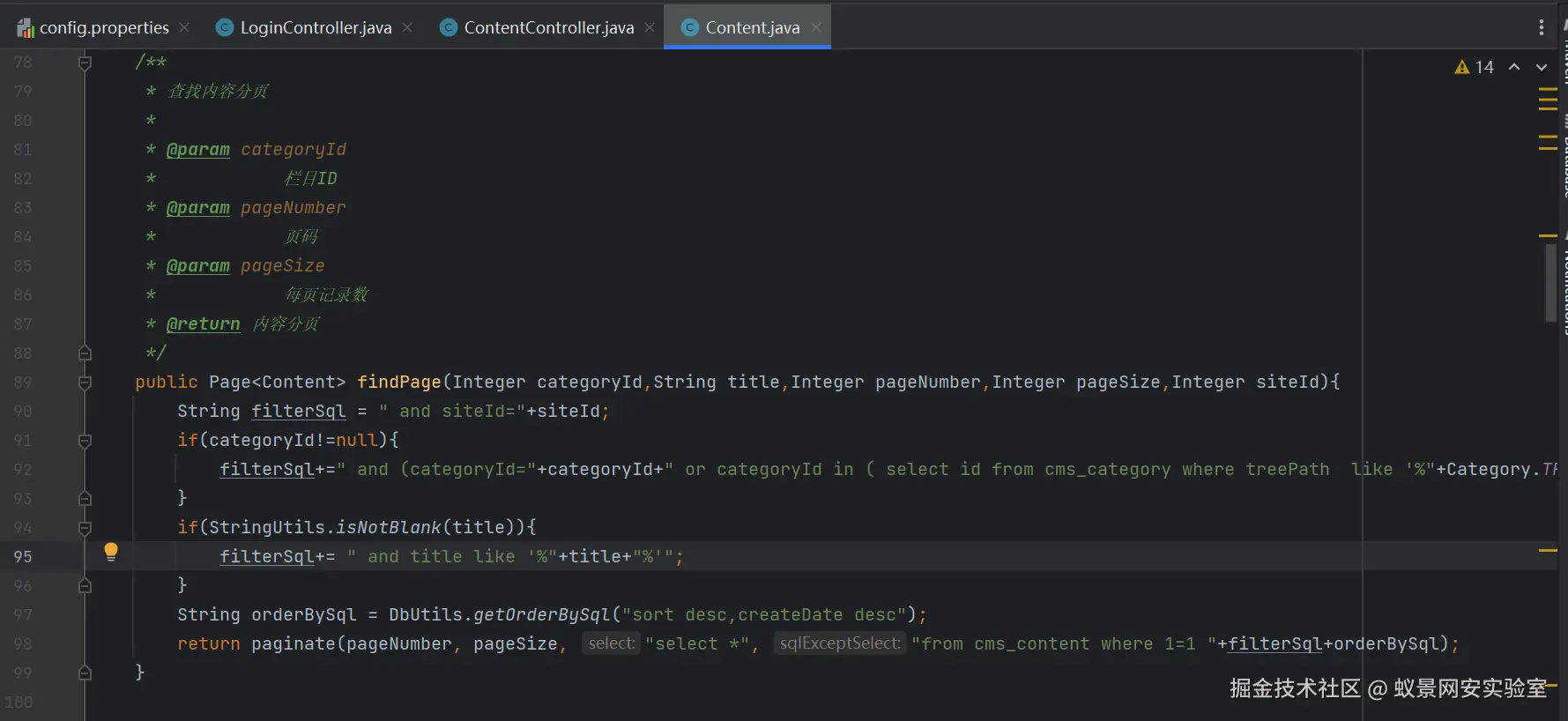The image size is (1568, 721).
Task: Collapse the Javadoc comment at line 78
Action: (x=85, y=63)
